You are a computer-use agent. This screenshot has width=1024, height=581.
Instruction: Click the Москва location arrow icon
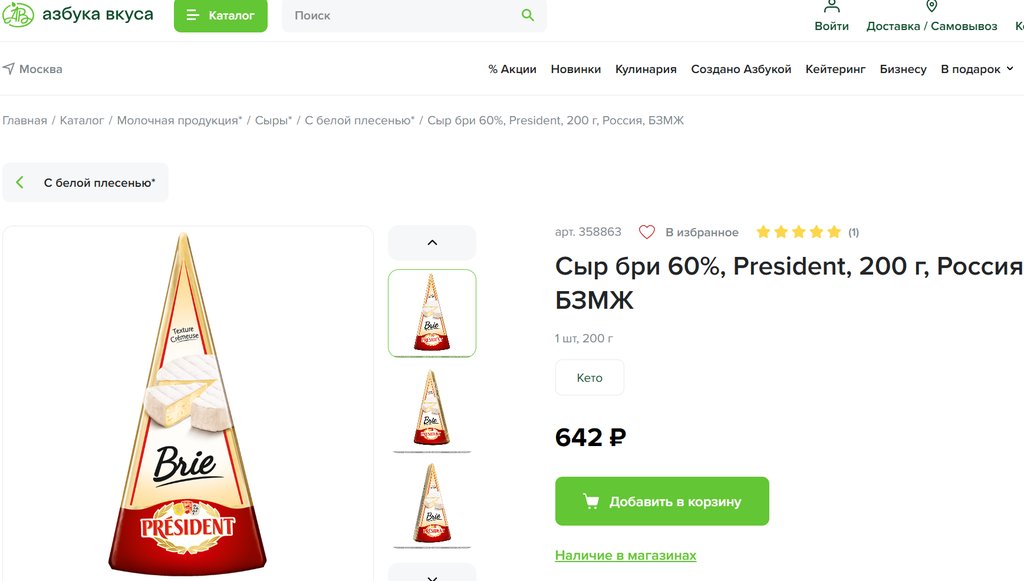[x=9, y=69]
